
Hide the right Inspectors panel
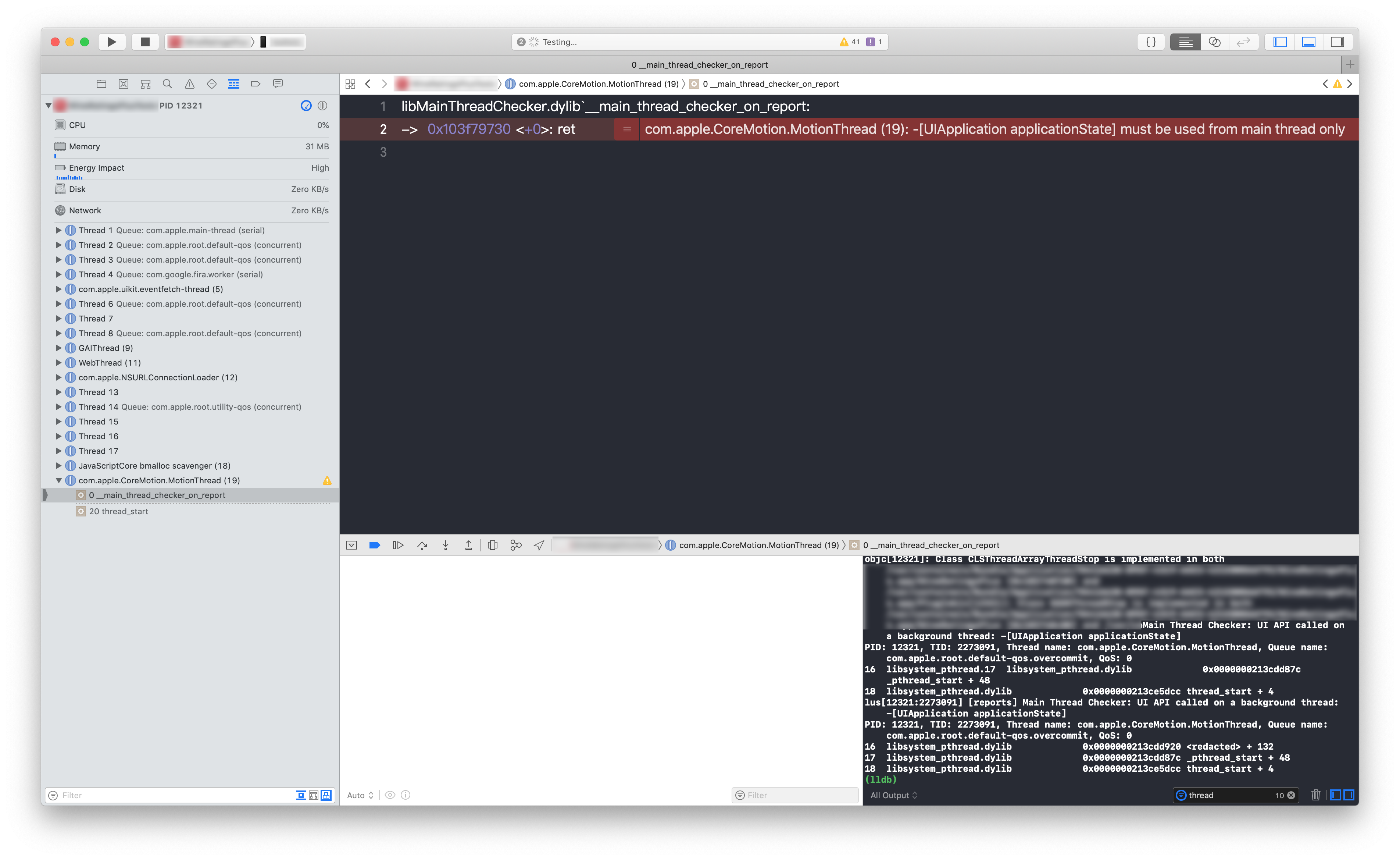[x=1337, y=42]
